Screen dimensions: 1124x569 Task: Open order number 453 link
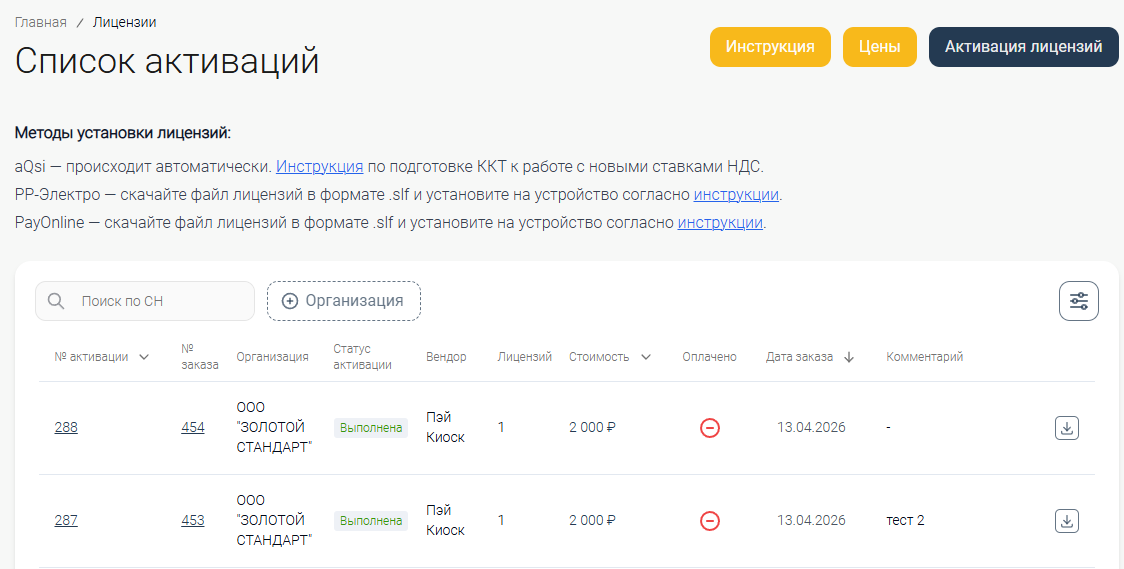coord(193,521)
